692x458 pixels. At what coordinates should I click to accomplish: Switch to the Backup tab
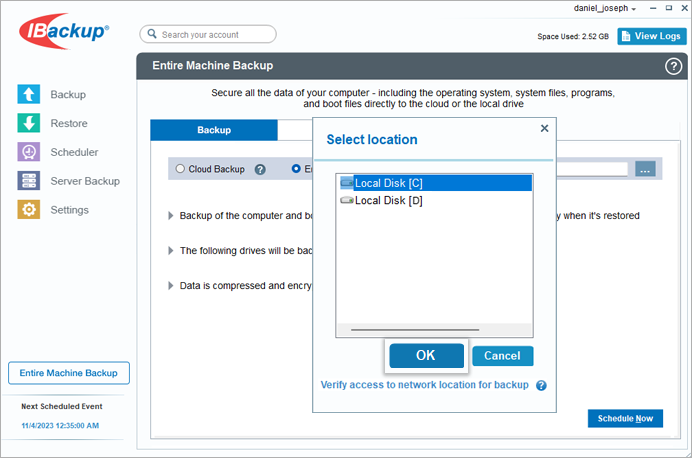point(214,130)
